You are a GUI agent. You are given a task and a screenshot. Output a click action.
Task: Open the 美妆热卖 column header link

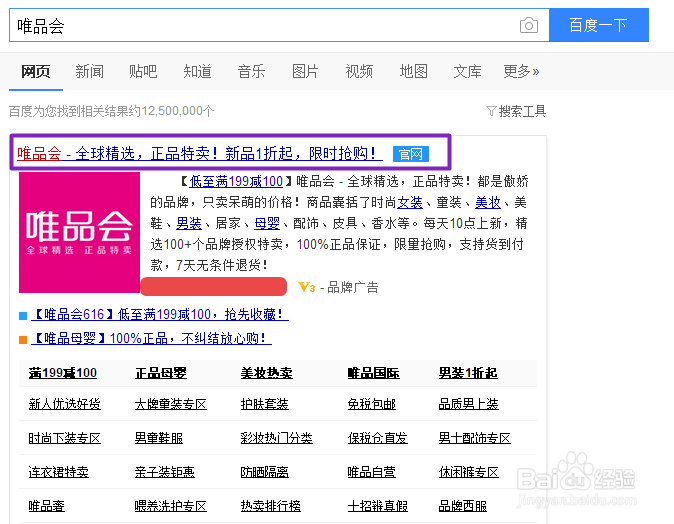(267, 373)
